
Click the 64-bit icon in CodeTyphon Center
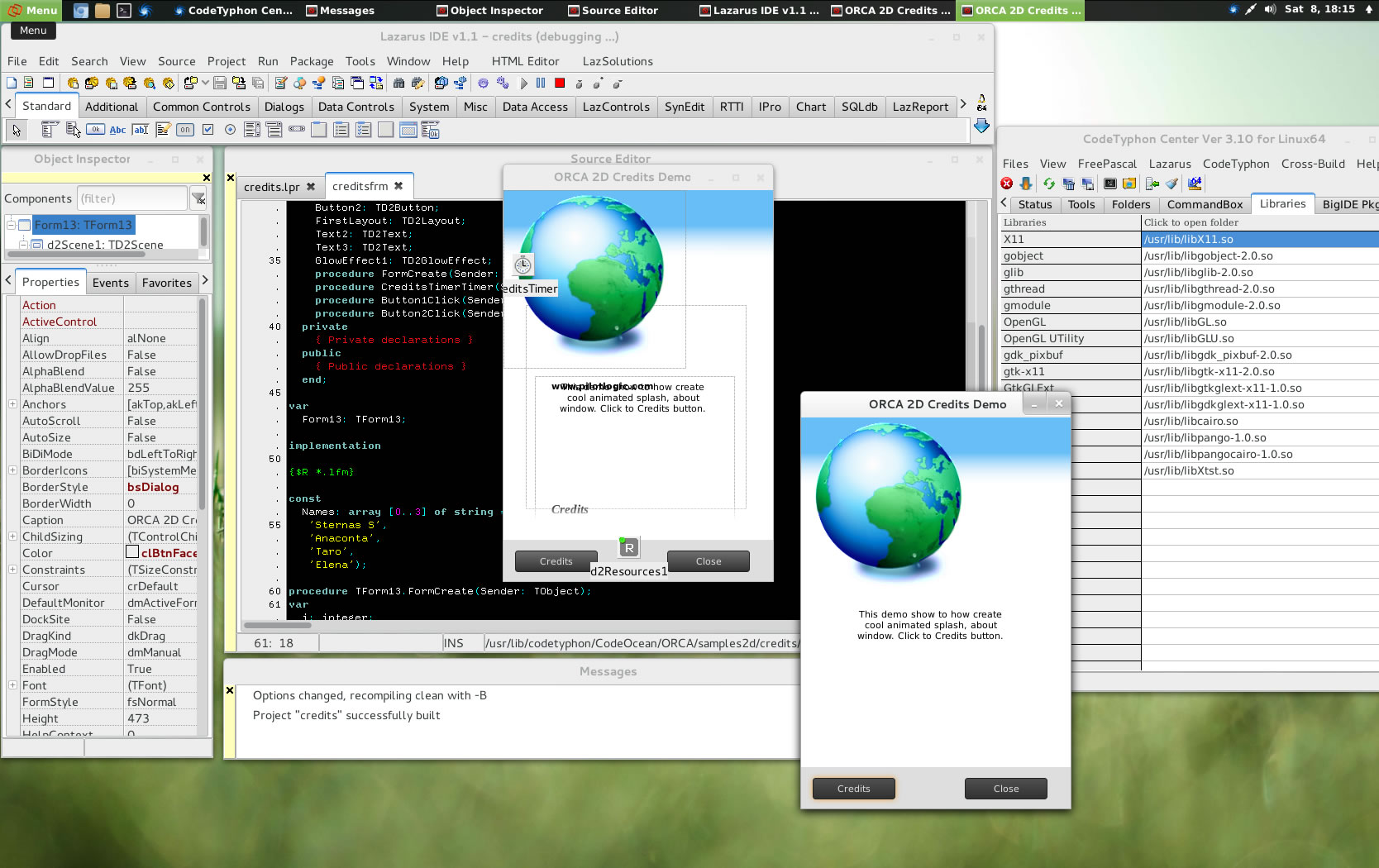1195,184
